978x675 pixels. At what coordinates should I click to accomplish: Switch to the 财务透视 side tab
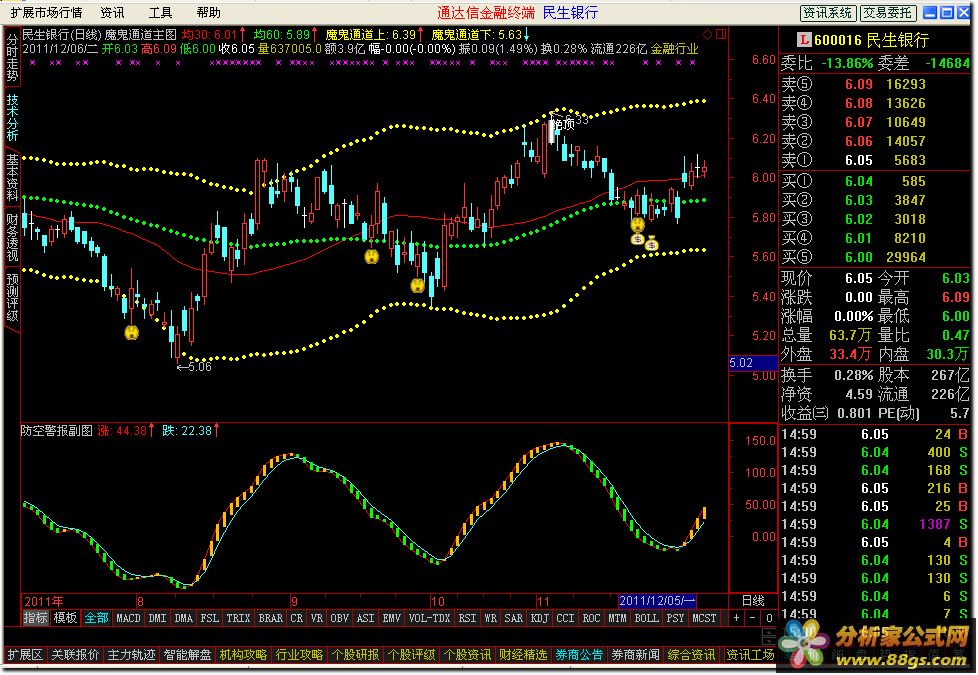(x=12, y=237)
